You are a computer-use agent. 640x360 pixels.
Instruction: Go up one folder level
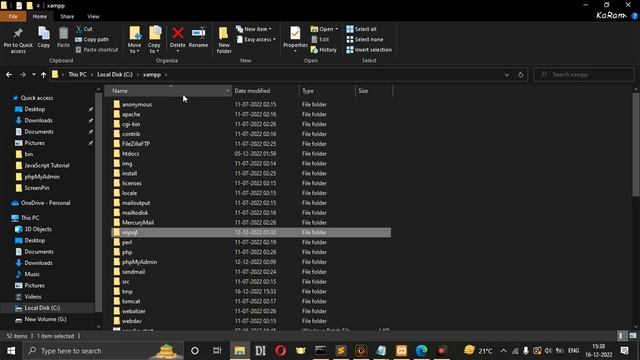click(43, 75)
